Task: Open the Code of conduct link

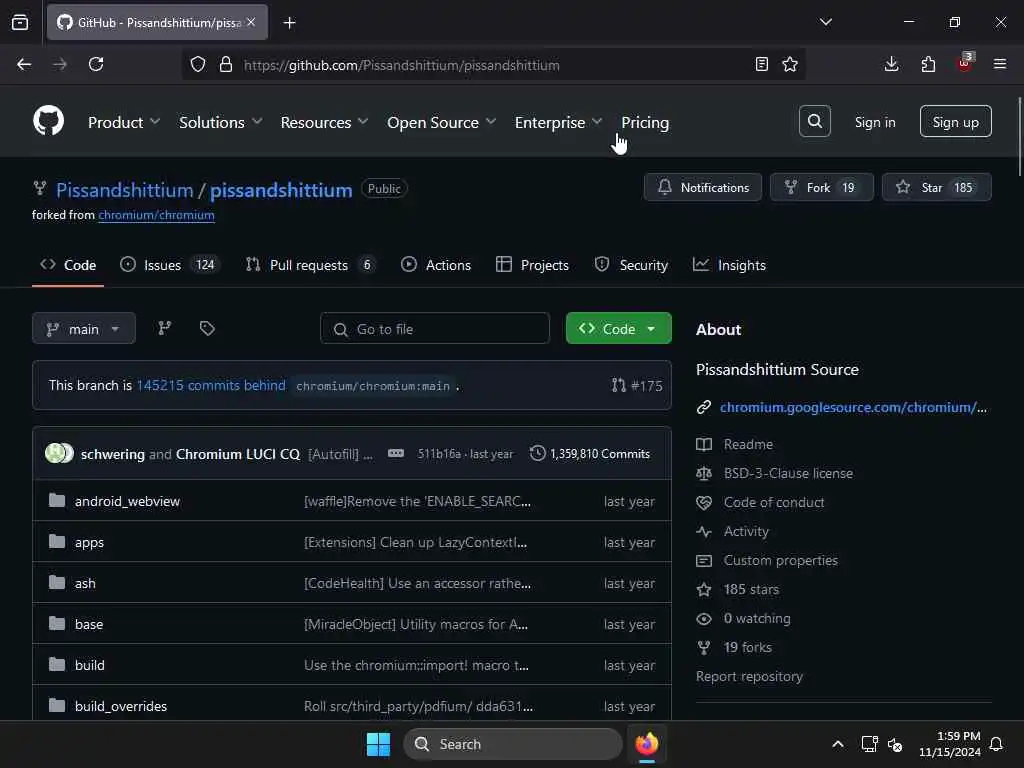Action: (774, 502)
